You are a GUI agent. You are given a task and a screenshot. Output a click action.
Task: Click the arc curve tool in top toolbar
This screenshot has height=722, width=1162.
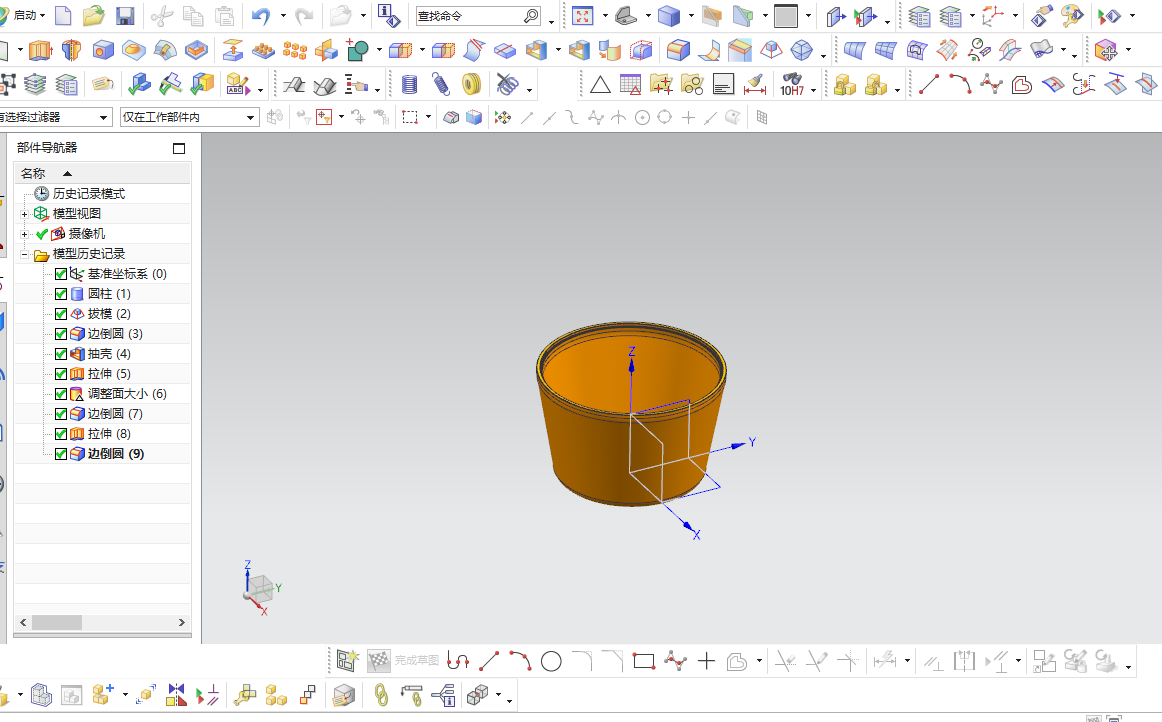pos(960,84)
